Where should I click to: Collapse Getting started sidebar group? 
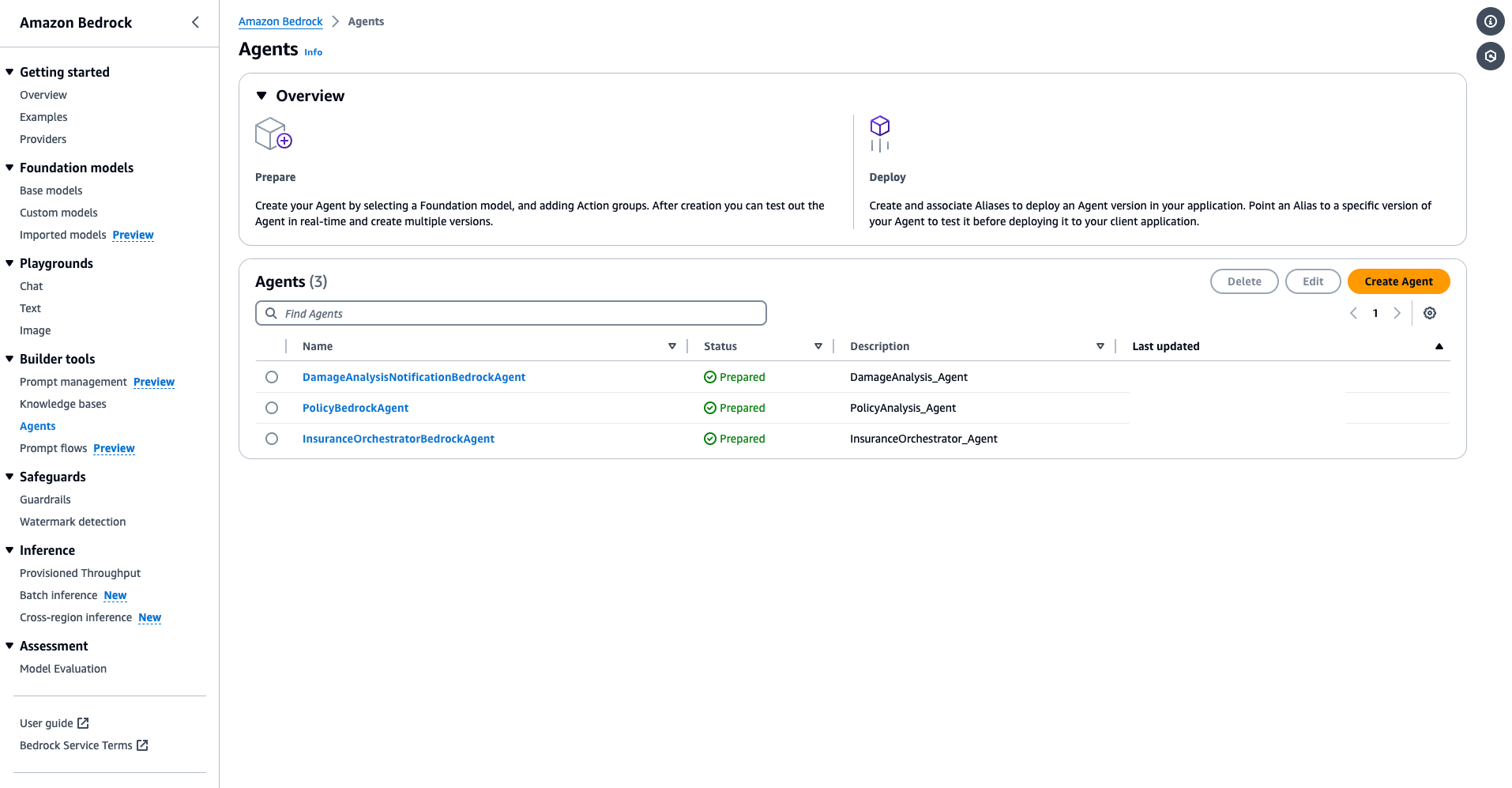click(x=9, y=72)
